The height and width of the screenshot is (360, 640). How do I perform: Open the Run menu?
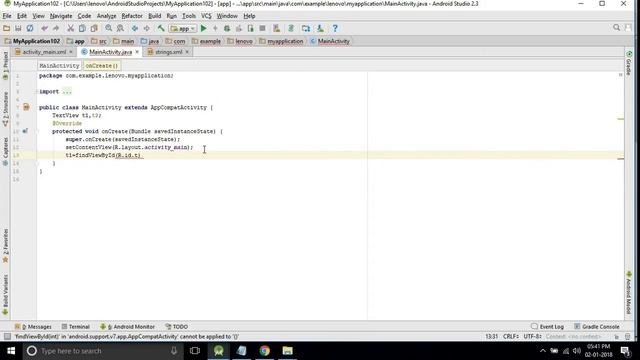click(171, 16)
